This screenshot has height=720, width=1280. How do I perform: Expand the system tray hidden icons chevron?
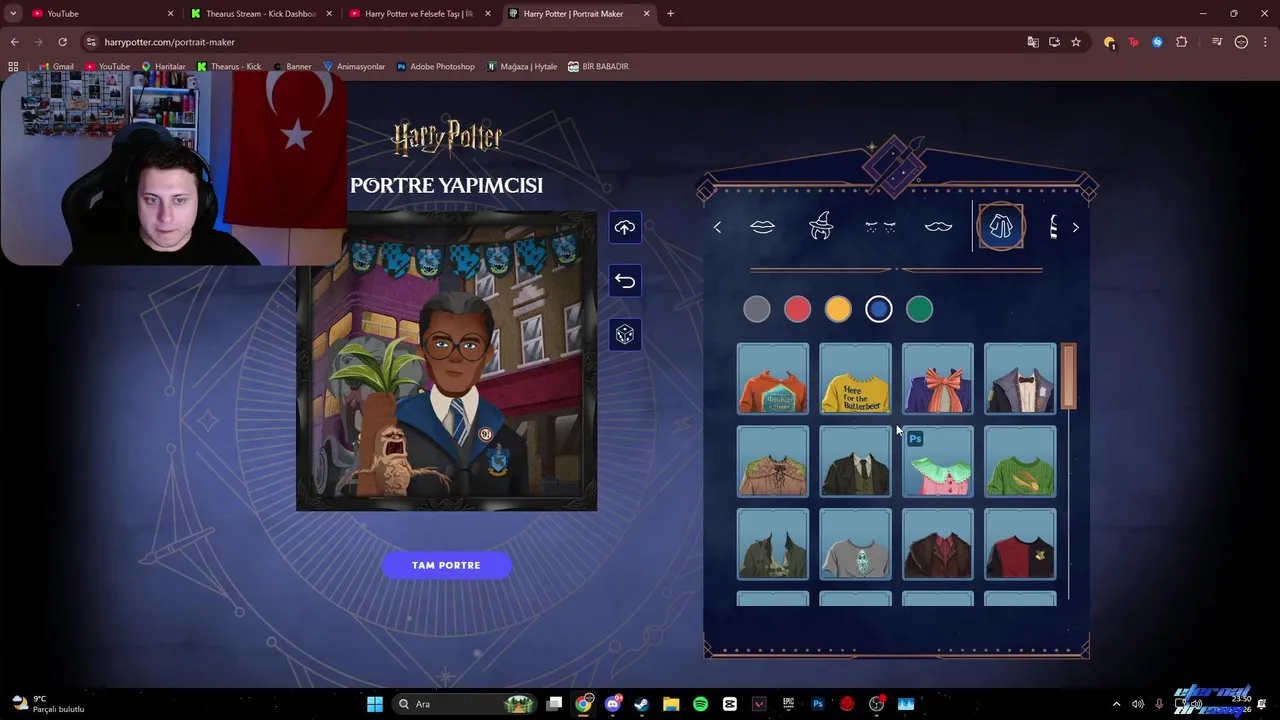click(x=1117, y=704)
